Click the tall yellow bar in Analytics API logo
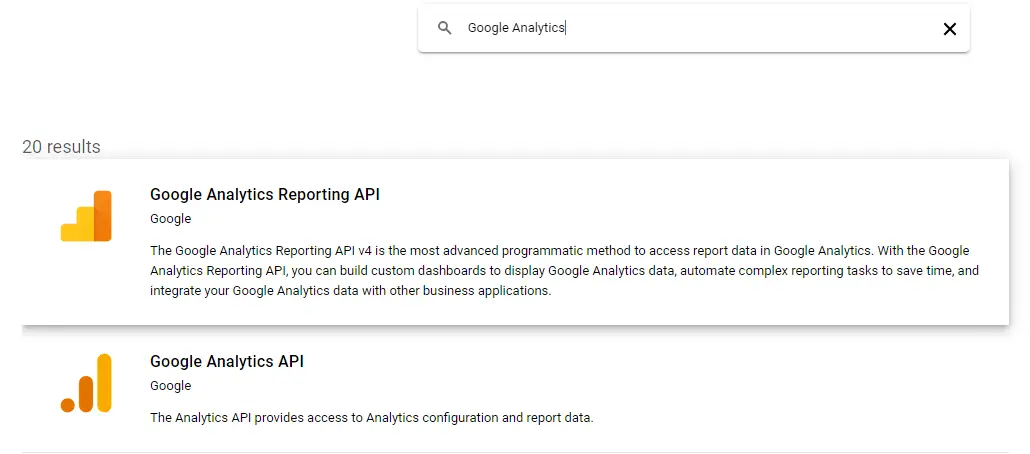The image size is (1030, 454). (x=104, y=382)
